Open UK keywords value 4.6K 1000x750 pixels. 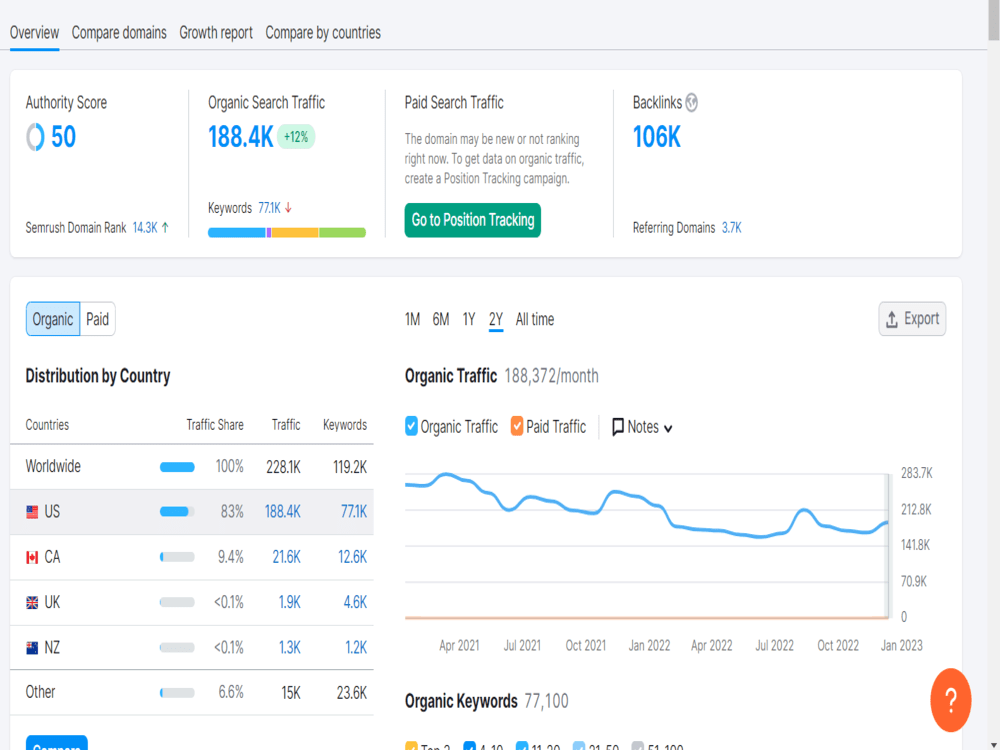pos(355,603)
